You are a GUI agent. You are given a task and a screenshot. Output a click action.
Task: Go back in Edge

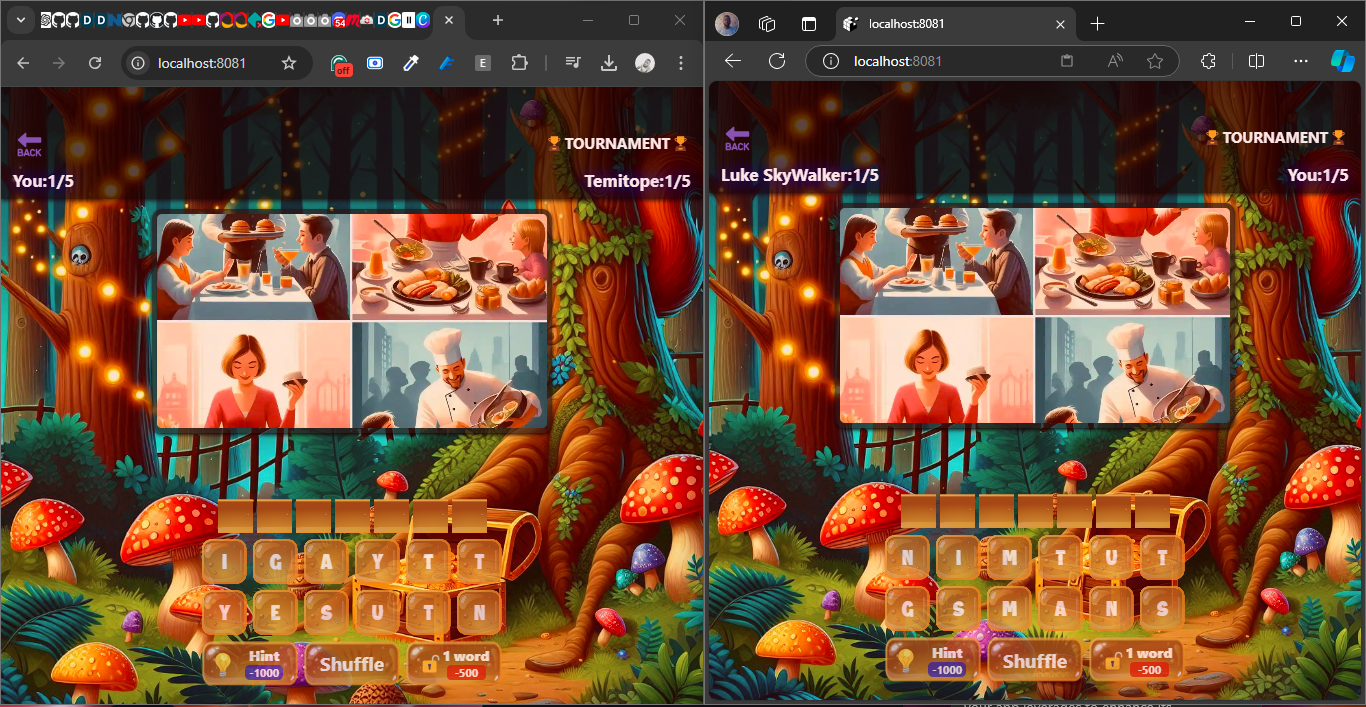click(733, 61)
